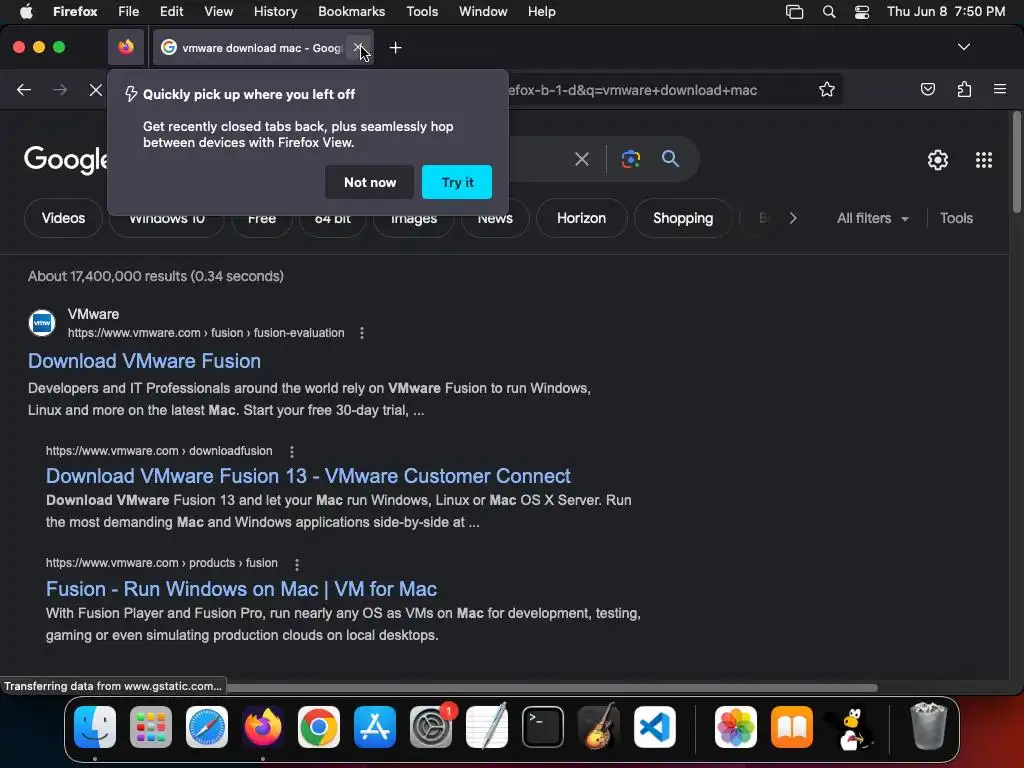Show more filter chips with right arrow
This screenshot has height=768, width=1024.
793,218
